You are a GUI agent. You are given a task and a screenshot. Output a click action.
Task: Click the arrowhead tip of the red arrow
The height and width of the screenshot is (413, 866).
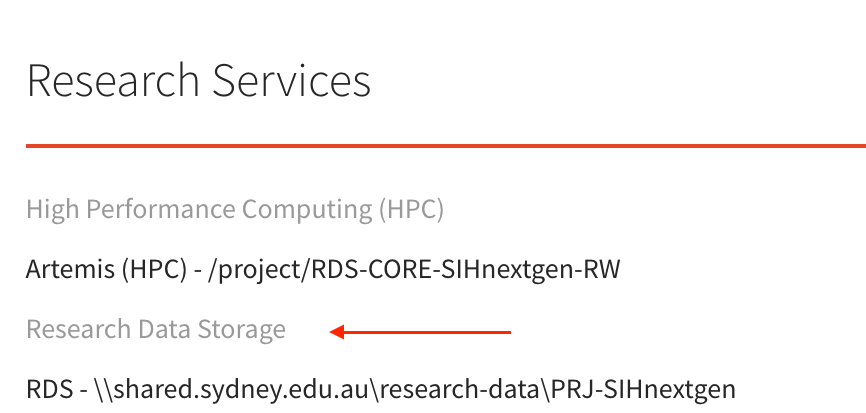[334, 332]
